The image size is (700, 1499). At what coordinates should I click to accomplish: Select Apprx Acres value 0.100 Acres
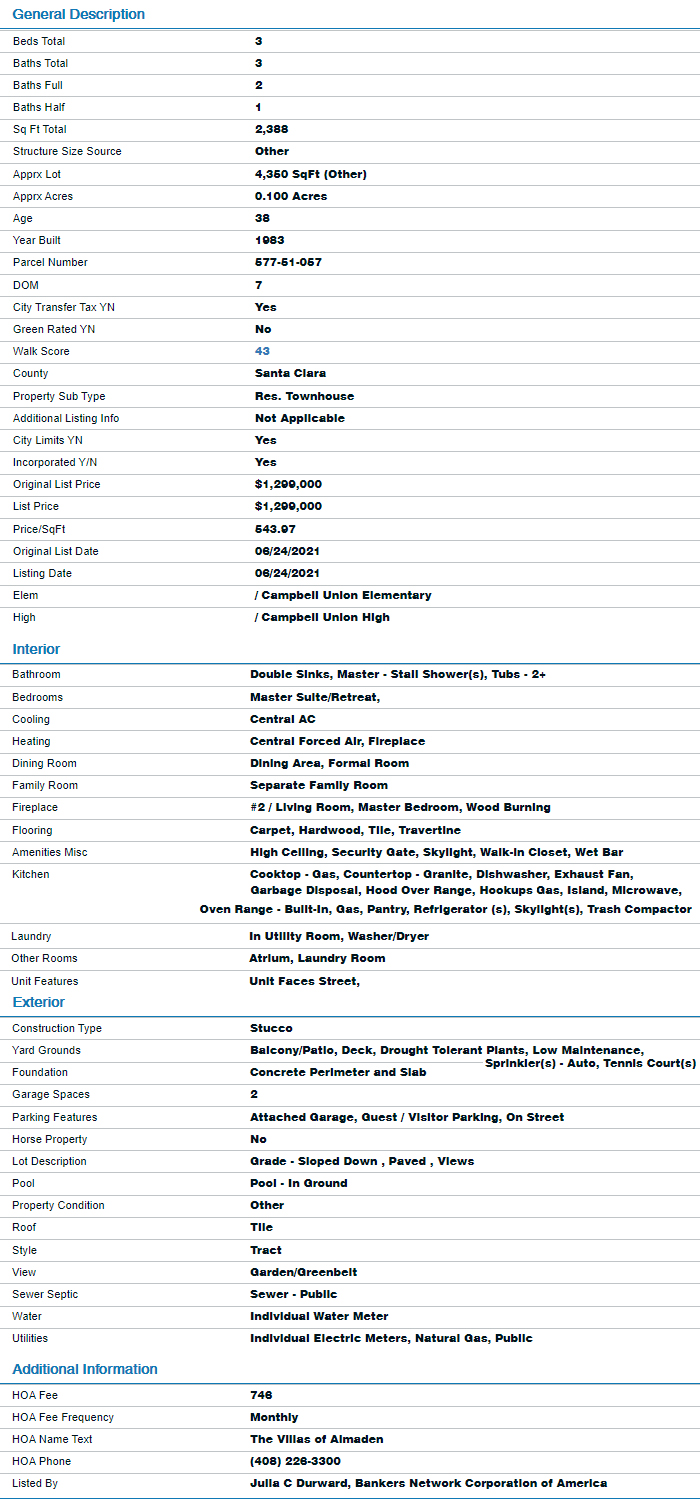[291, 196]
